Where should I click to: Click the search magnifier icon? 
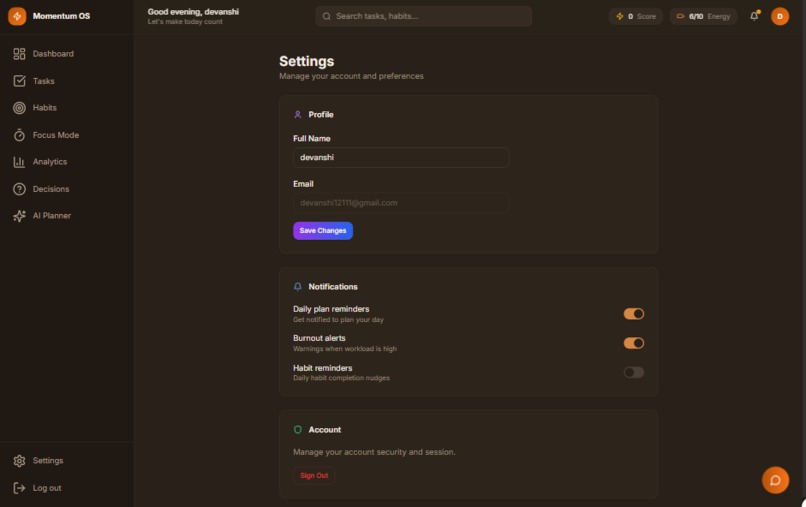coord(326,16)
